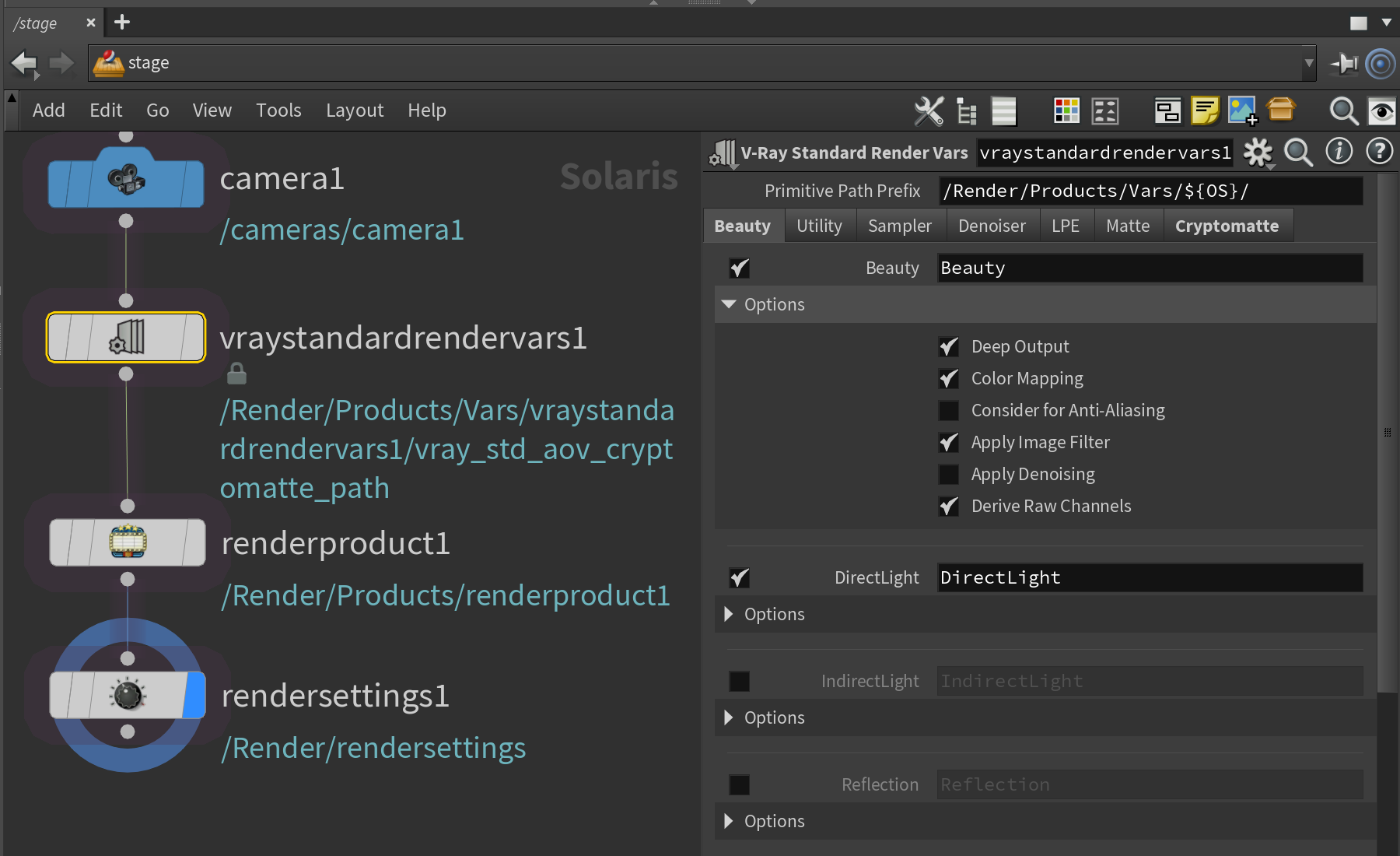This screenshot has width=1400, height=856.
Task: Click the Primitive Path Prefix field
Action: [1150, 191]
